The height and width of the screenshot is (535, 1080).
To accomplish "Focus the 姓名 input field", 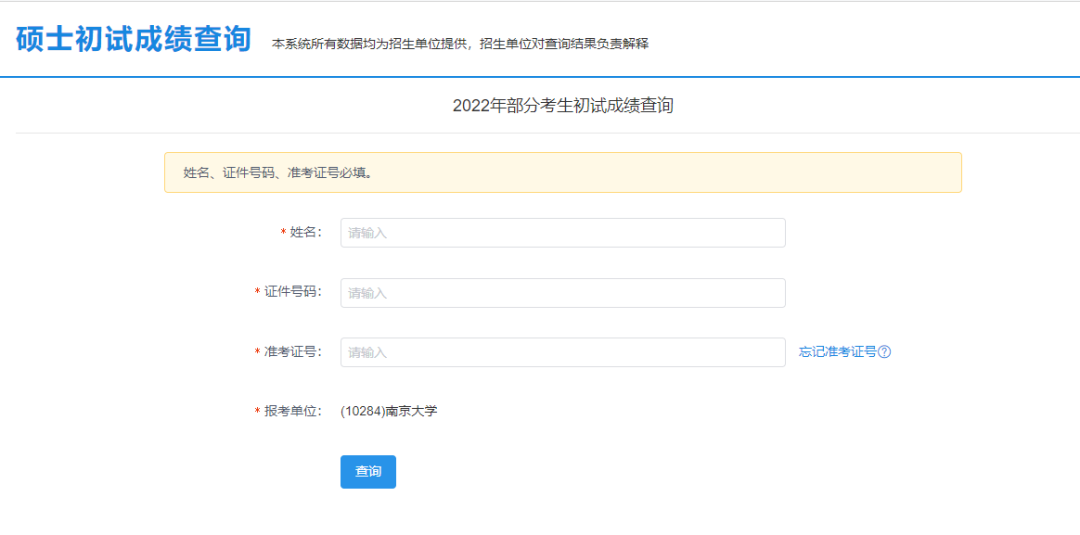I will click(563, 233).
